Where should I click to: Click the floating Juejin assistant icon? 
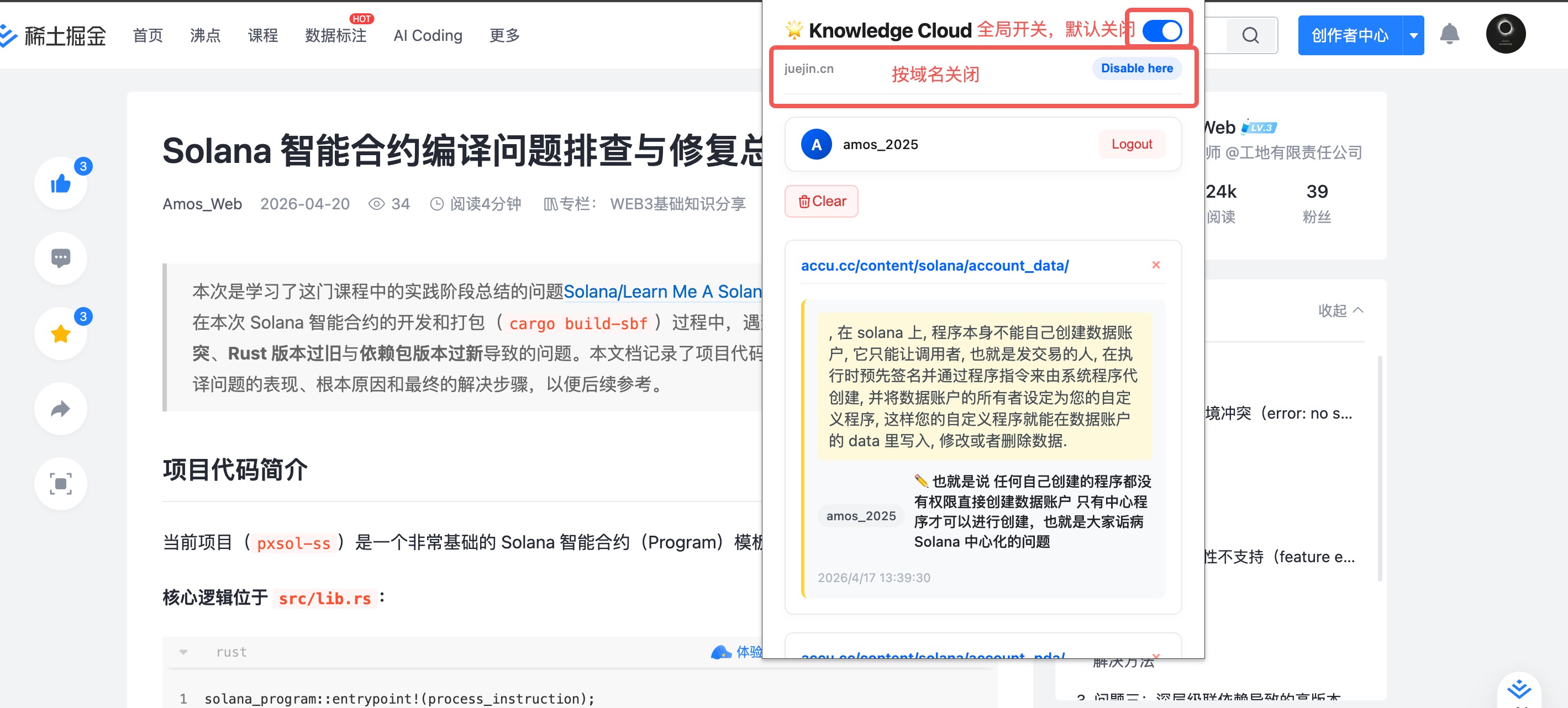(1519, 690)
